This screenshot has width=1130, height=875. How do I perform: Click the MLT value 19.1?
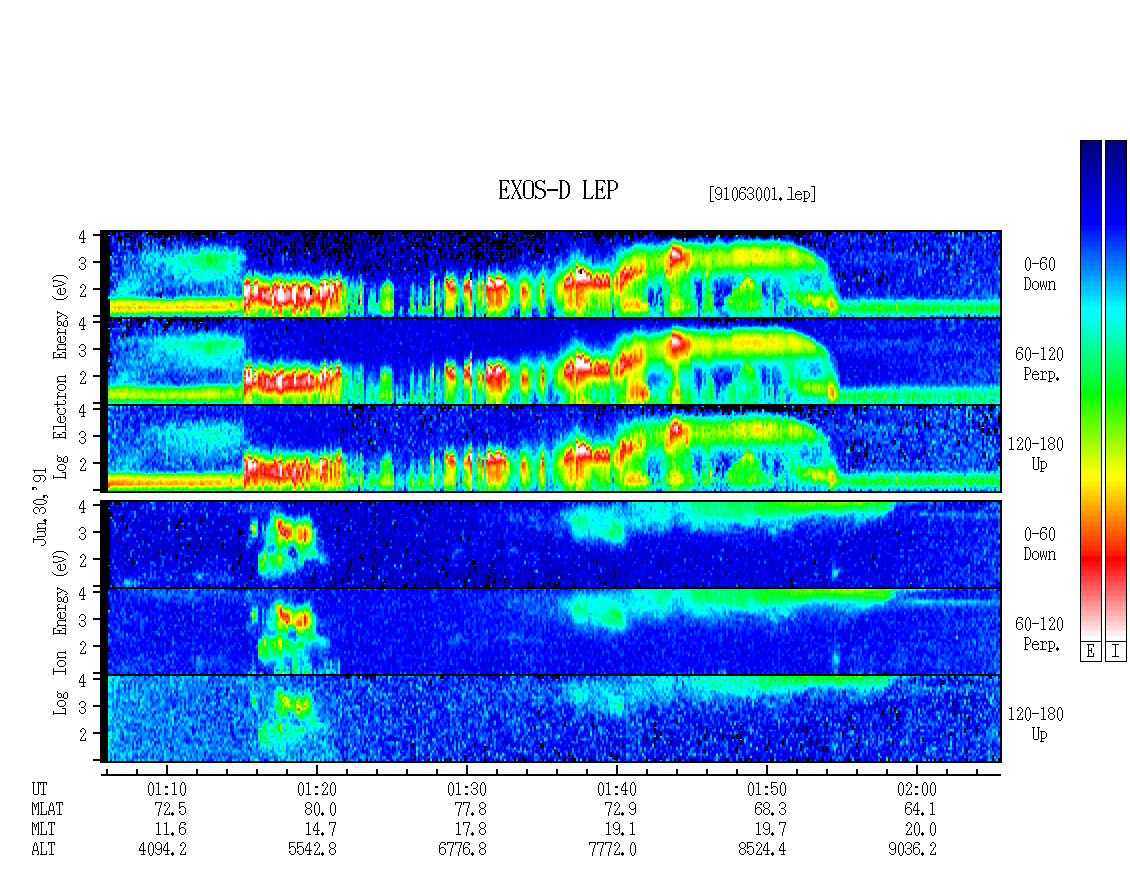pos(620,830)
